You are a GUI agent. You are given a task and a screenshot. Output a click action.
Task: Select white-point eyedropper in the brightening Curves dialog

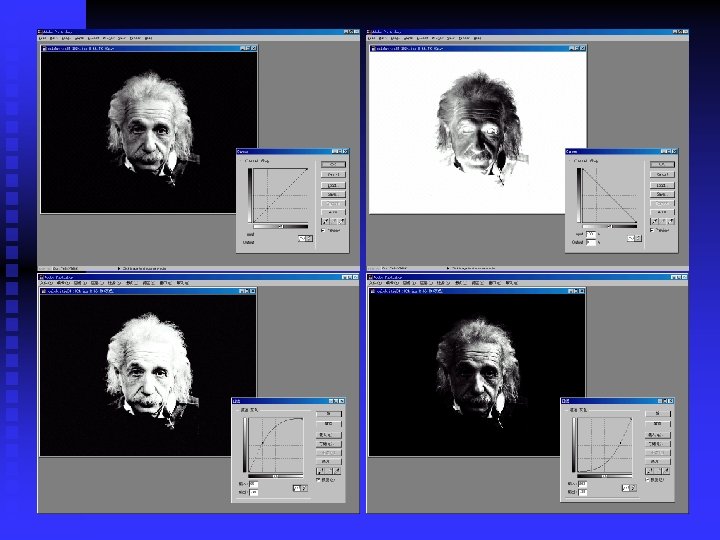pos(337,471)
